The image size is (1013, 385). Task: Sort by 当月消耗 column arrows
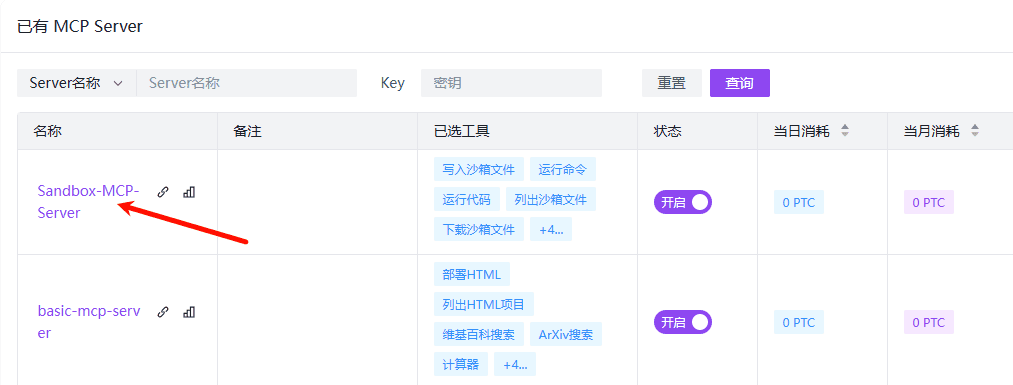pos(975,131)
